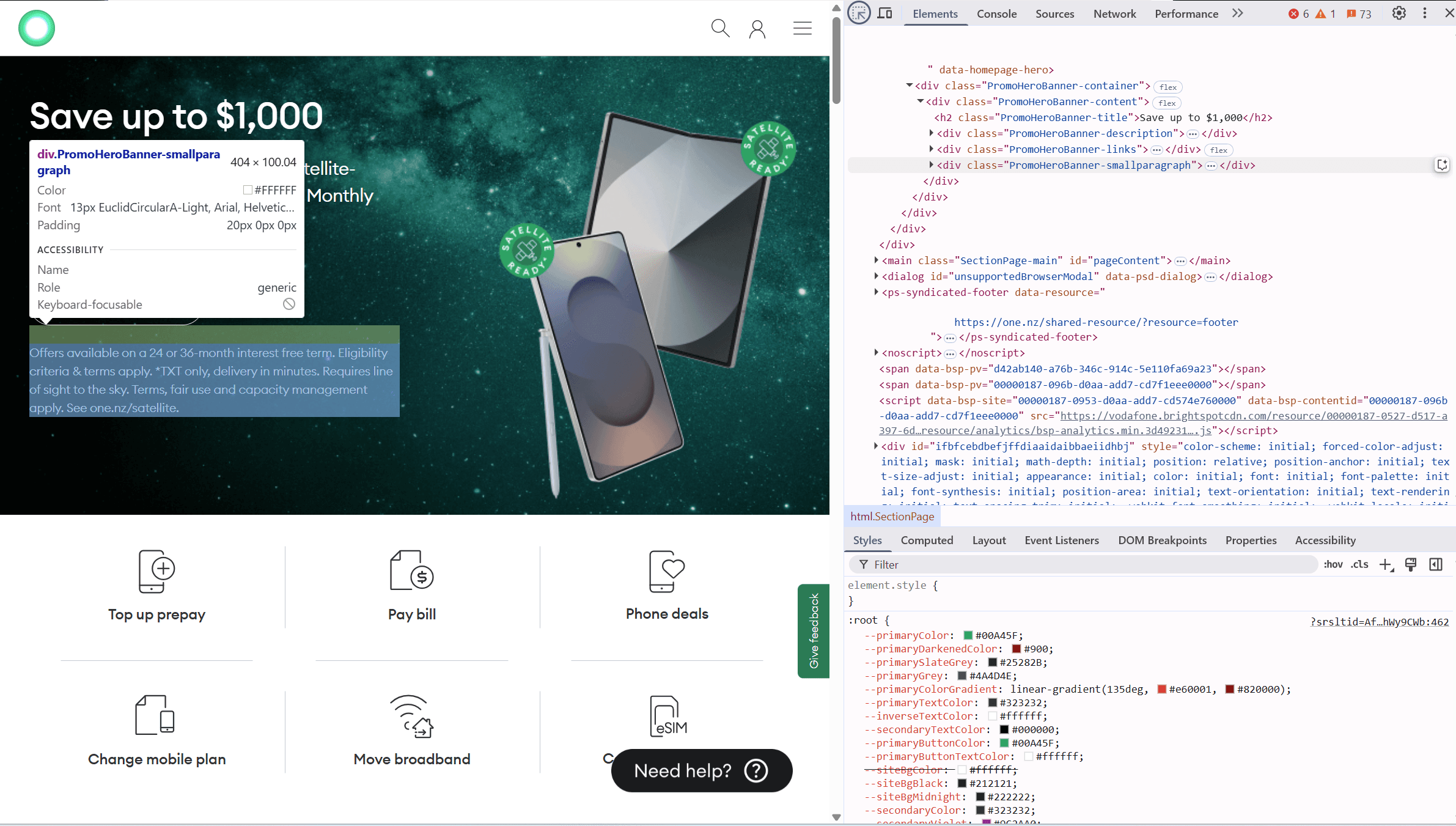Switch to the Performance tab
The width and height of the screenshot is (1456, 826).
[x=1186, y=14]
